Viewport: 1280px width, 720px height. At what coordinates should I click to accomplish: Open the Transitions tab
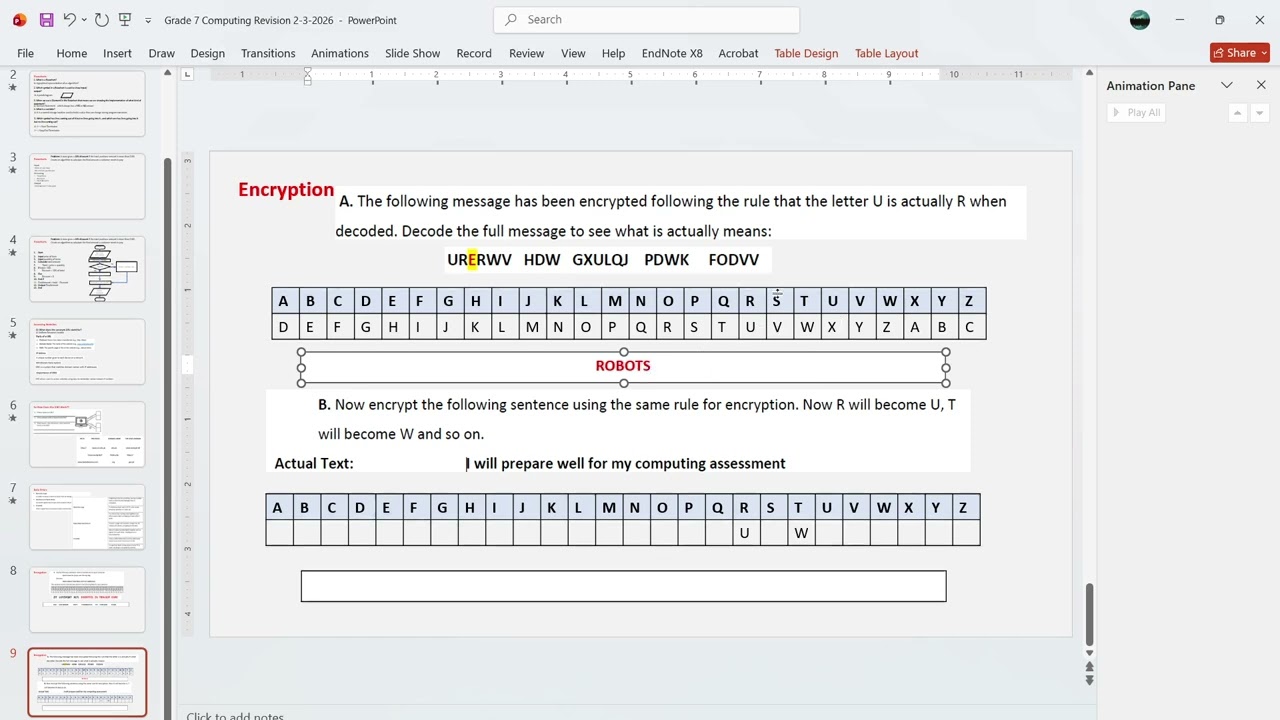click(x=268, y=53)
